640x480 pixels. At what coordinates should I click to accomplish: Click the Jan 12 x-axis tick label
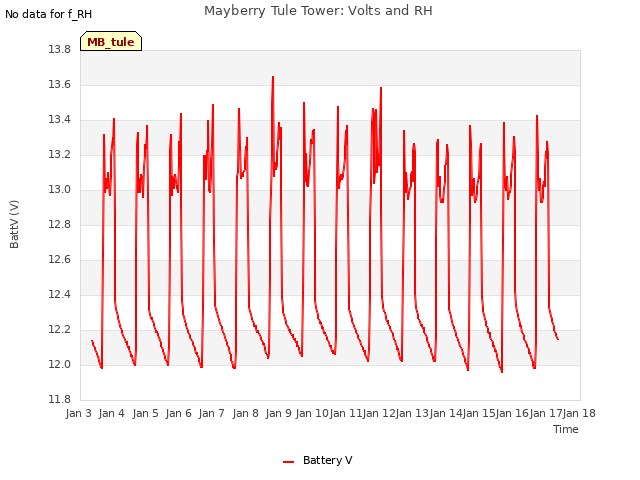point(379,413)
